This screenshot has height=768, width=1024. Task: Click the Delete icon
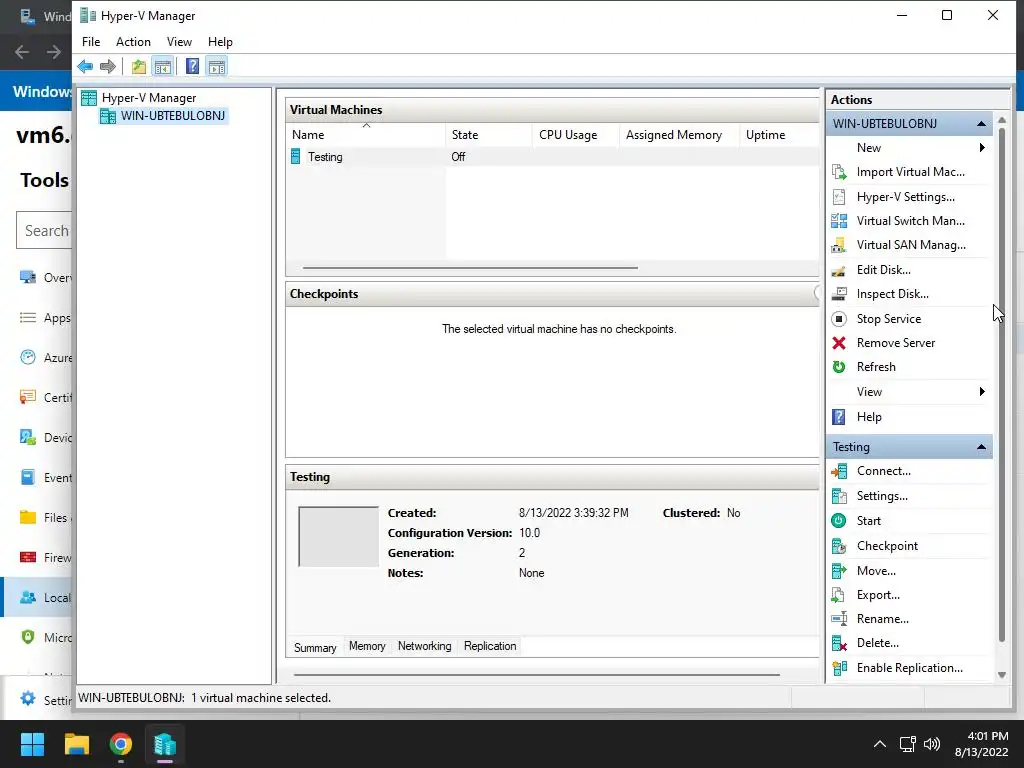839,643
